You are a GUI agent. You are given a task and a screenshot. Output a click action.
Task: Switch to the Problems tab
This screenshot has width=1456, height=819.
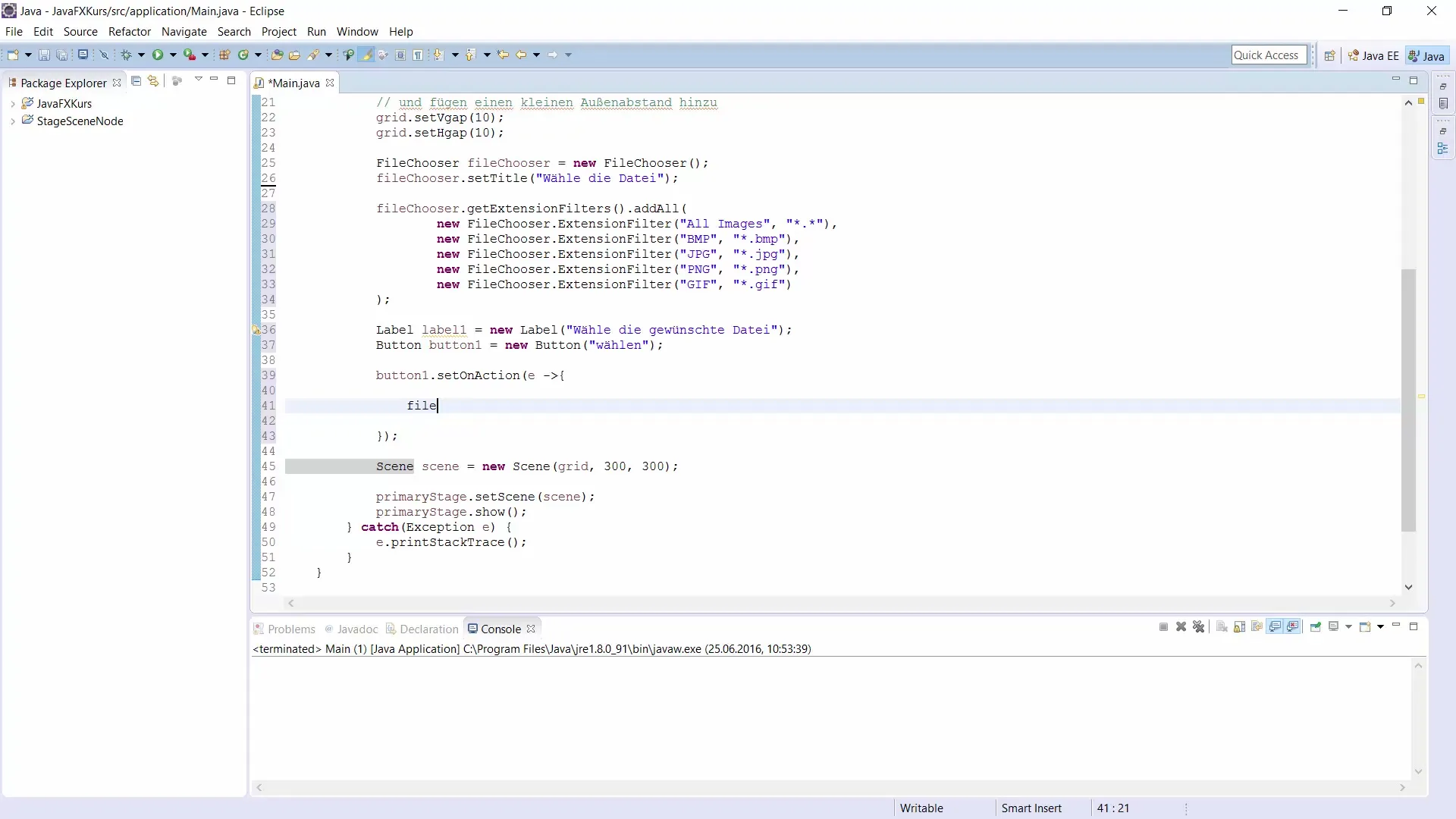(285, 629)
